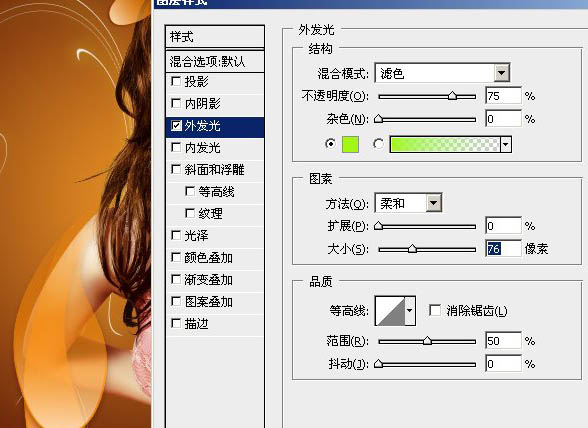Click the 范围 range slider handle
Screen dimensions: 588x428
427,341
